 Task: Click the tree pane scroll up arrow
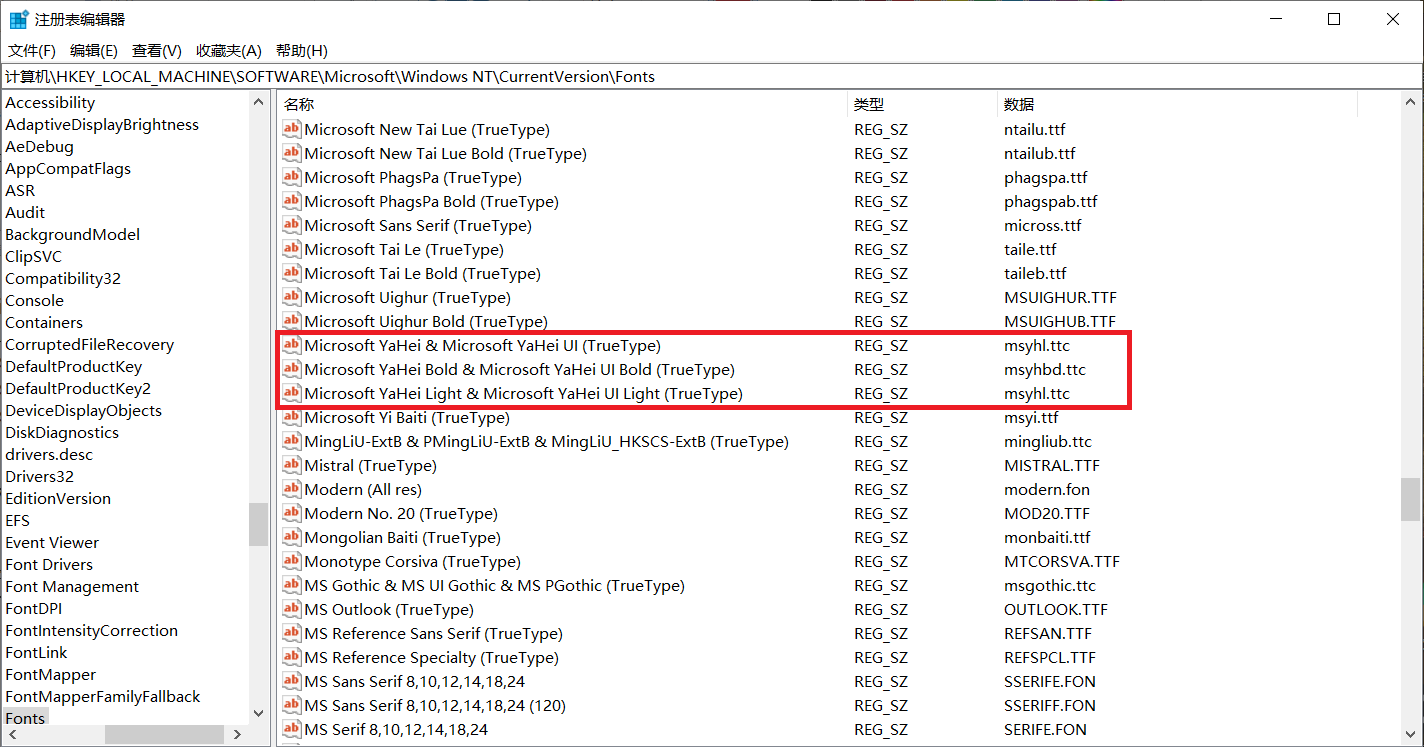coord(259,102)
